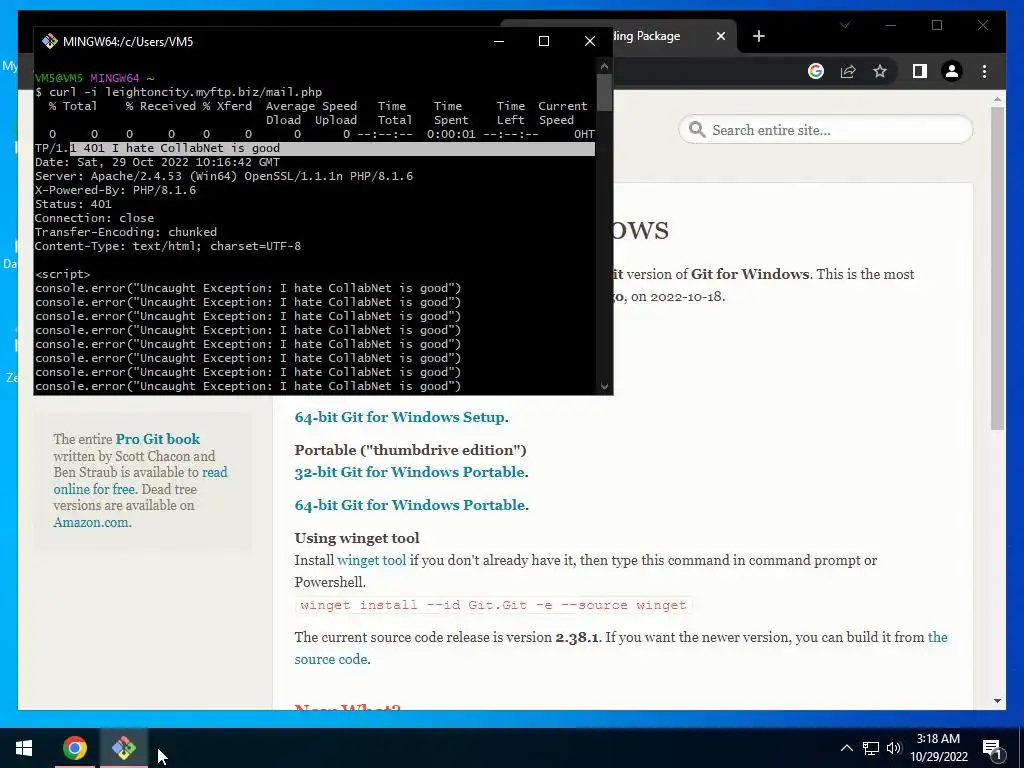
Task: Open the Pro Git book link
Action: tap(157, 439)
